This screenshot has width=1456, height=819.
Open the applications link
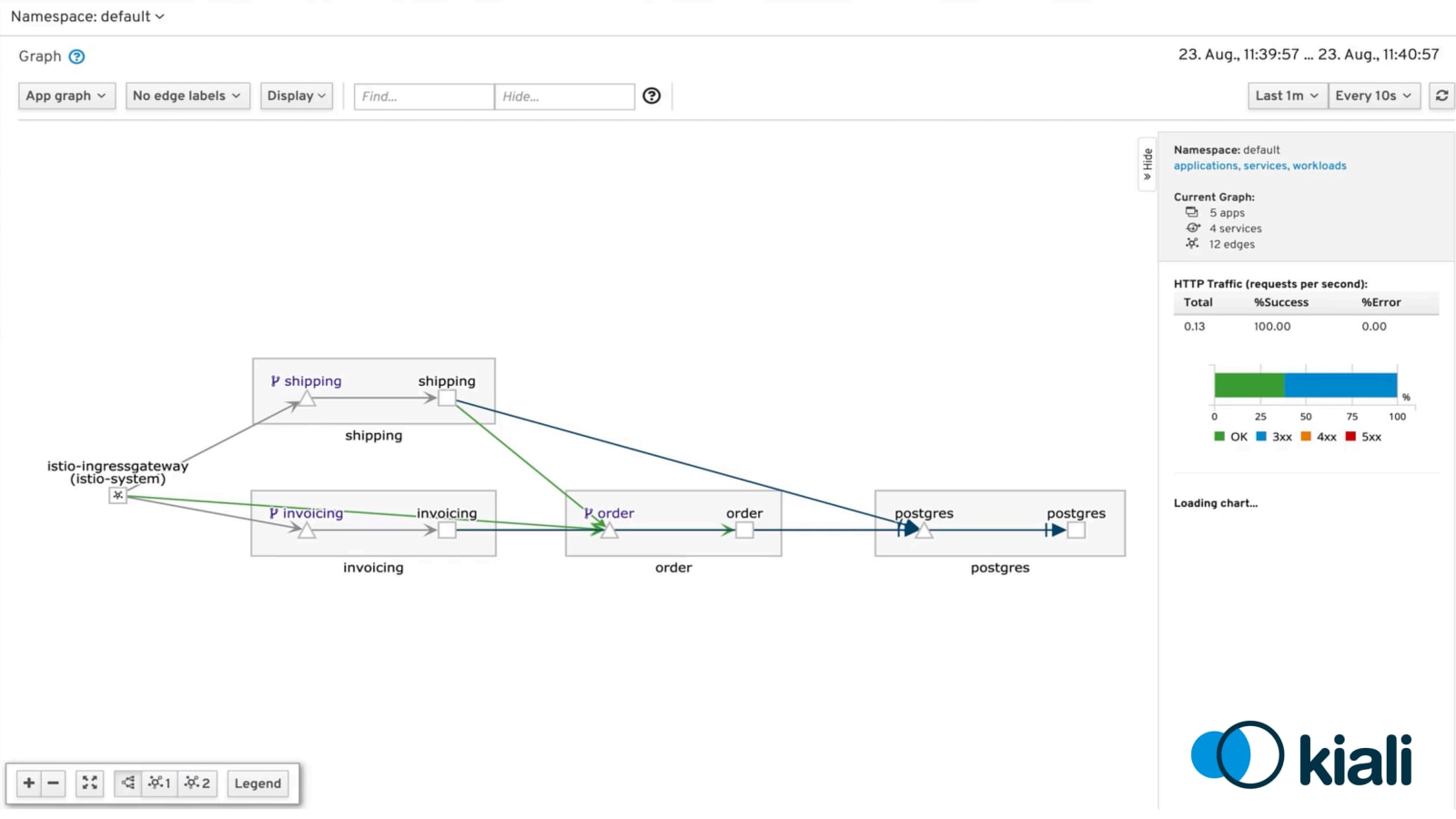(x=1206, y=166)
